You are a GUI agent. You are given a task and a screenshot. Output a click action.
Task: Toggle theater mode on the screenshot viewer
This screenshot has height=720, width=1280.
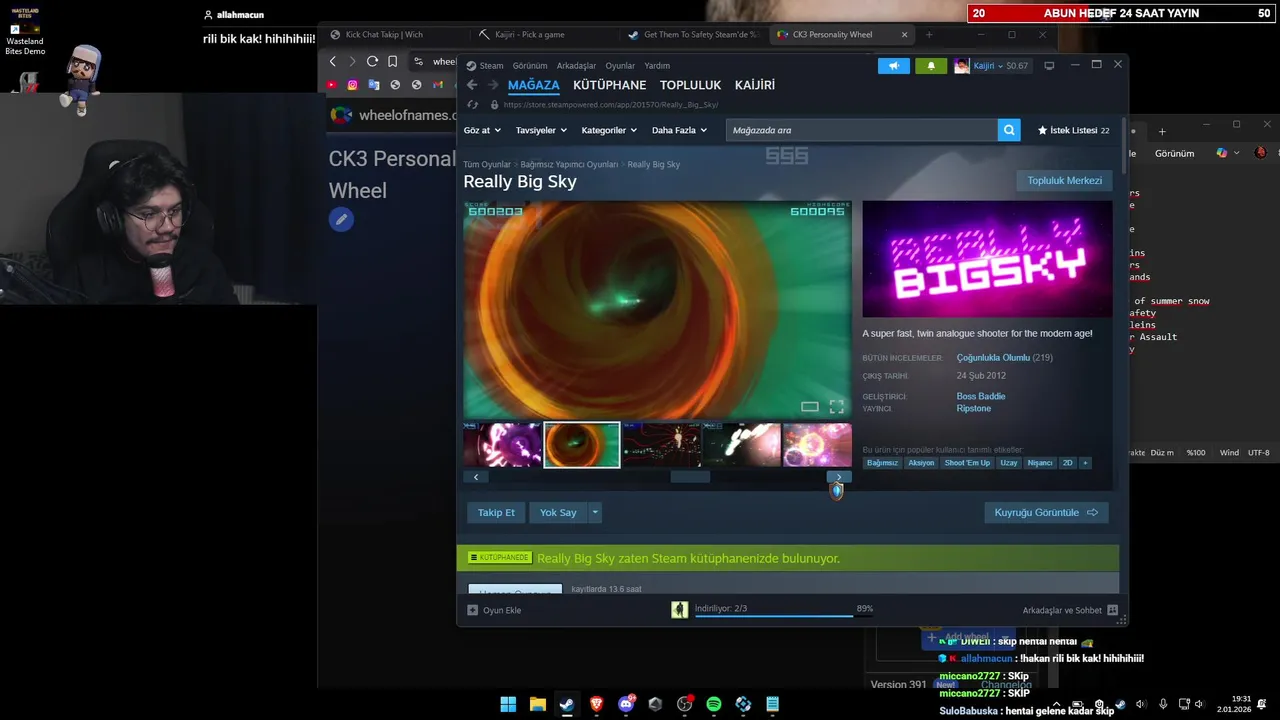pos(810,406)
